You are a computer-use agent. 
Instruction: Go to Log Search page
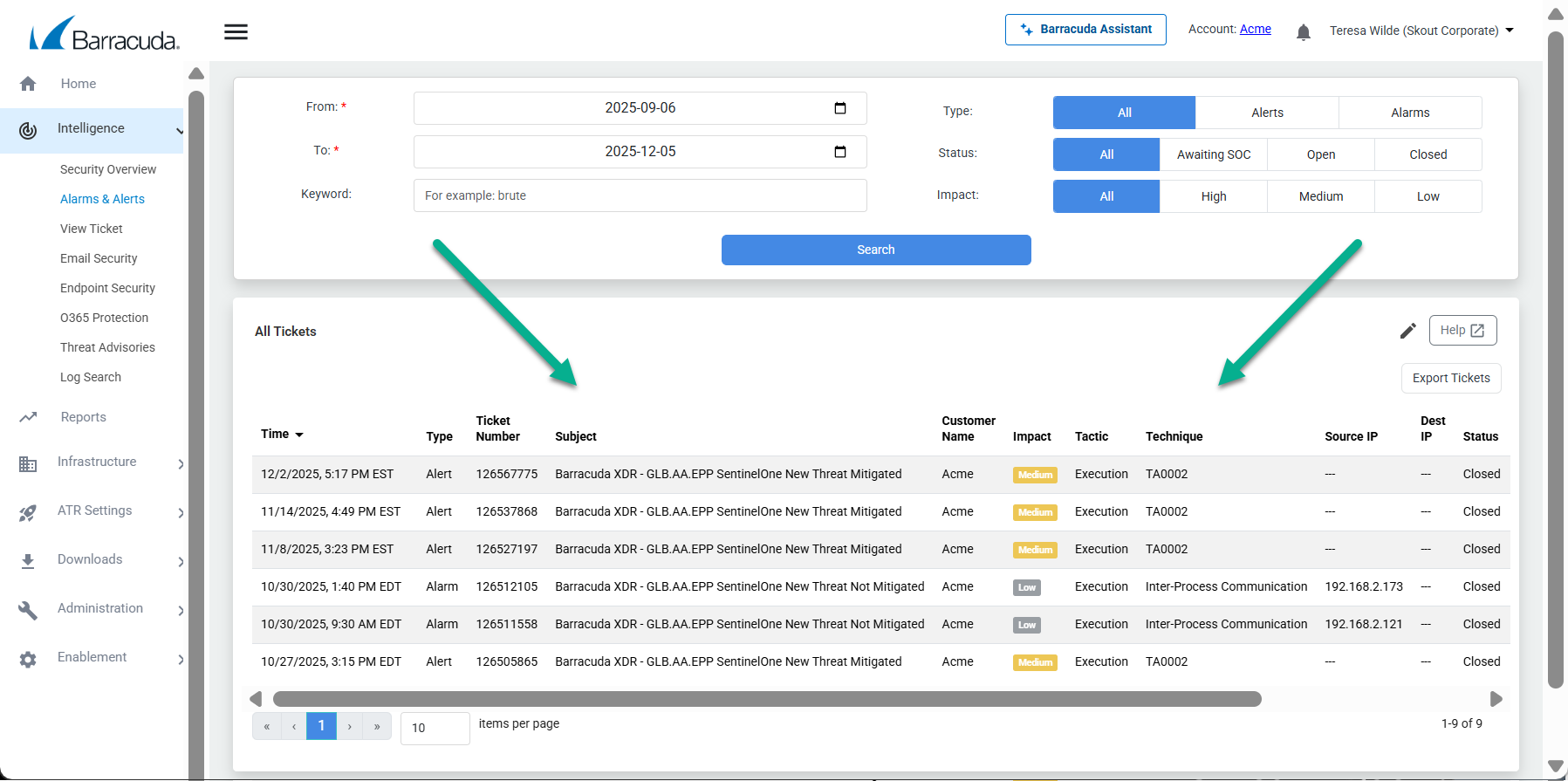point(91,377)
